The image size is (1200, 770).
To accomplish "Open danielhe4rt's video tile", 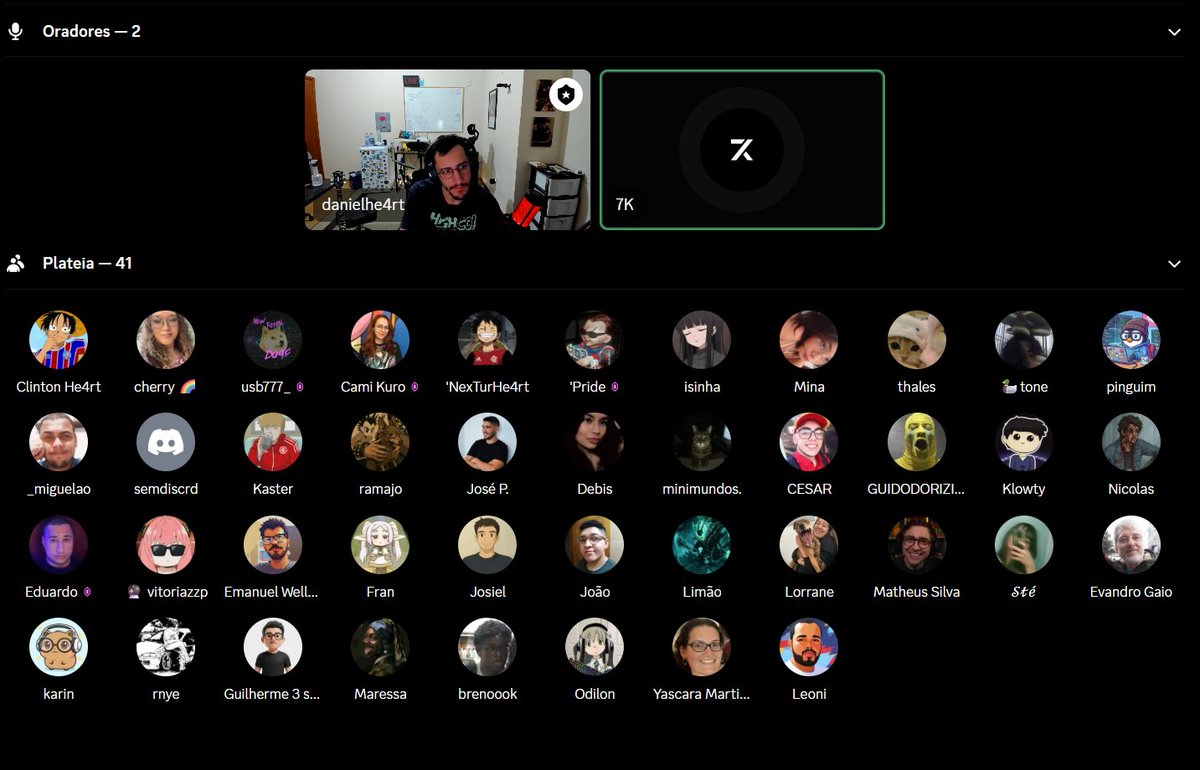I will (x=447, y=150).
